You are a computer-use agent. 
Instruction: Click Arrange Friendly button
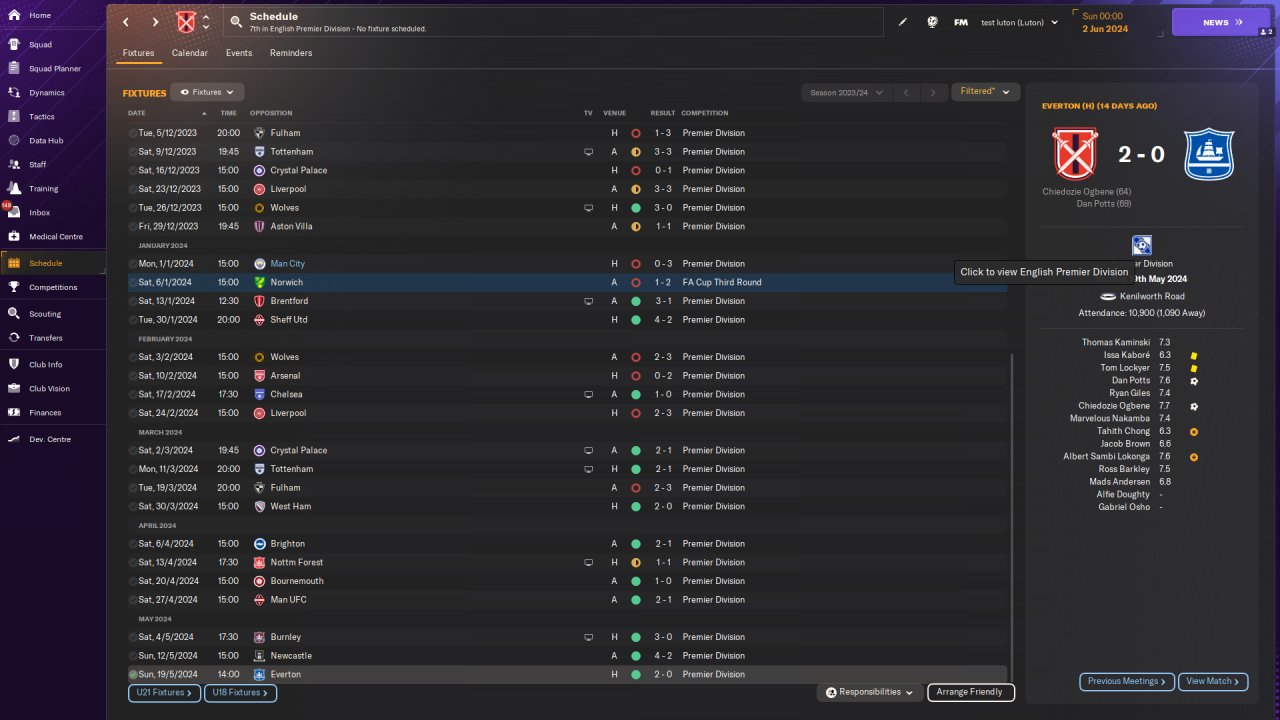[x=971, y=692]
